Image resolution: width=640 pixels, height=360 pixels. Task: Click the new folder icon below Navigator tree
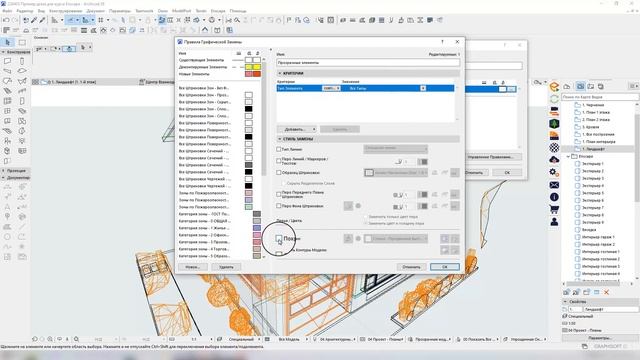tap(587, 292)
